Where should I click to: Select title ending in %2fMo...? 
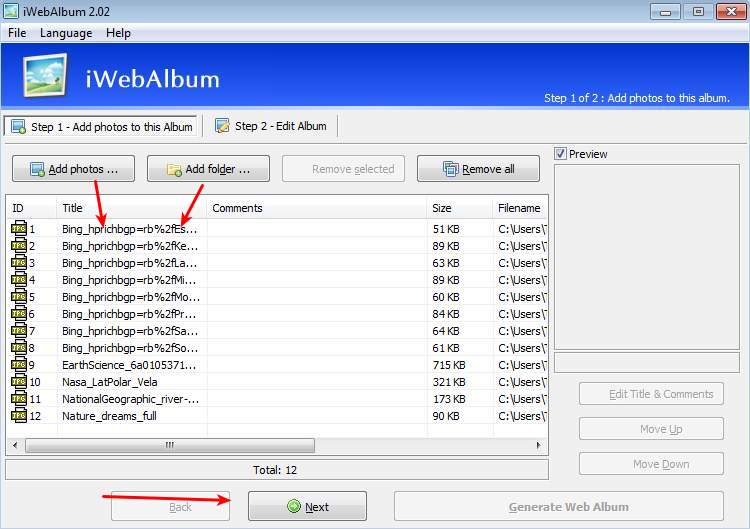coord(131,297)
